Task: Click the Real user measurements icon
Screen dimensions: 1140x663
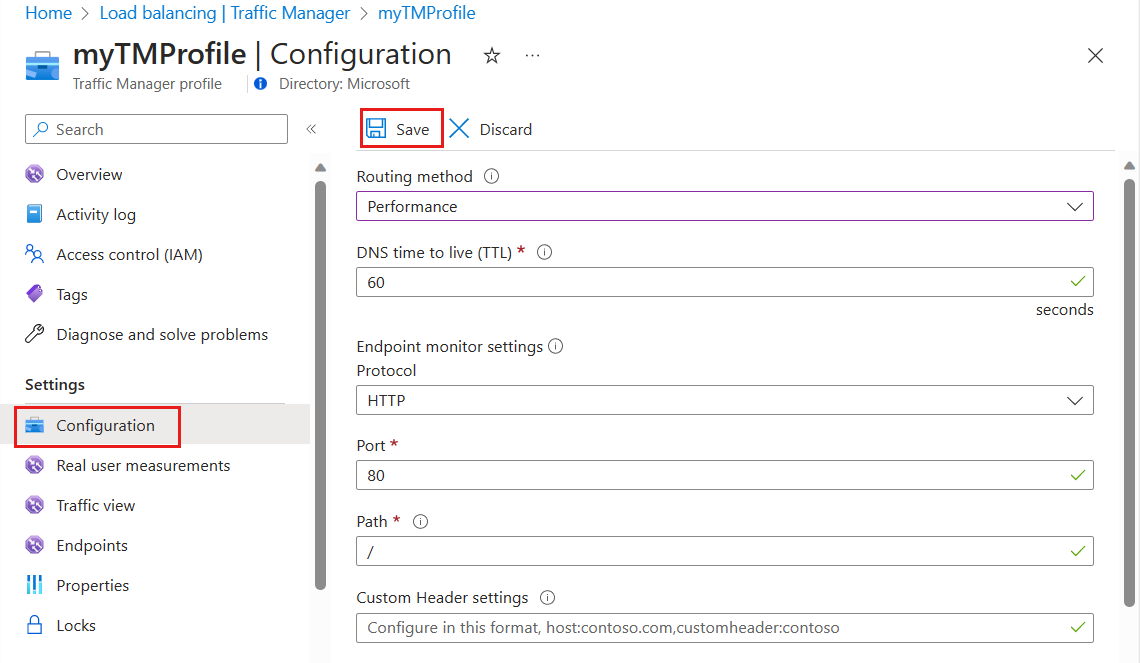Action: (34, 465)
